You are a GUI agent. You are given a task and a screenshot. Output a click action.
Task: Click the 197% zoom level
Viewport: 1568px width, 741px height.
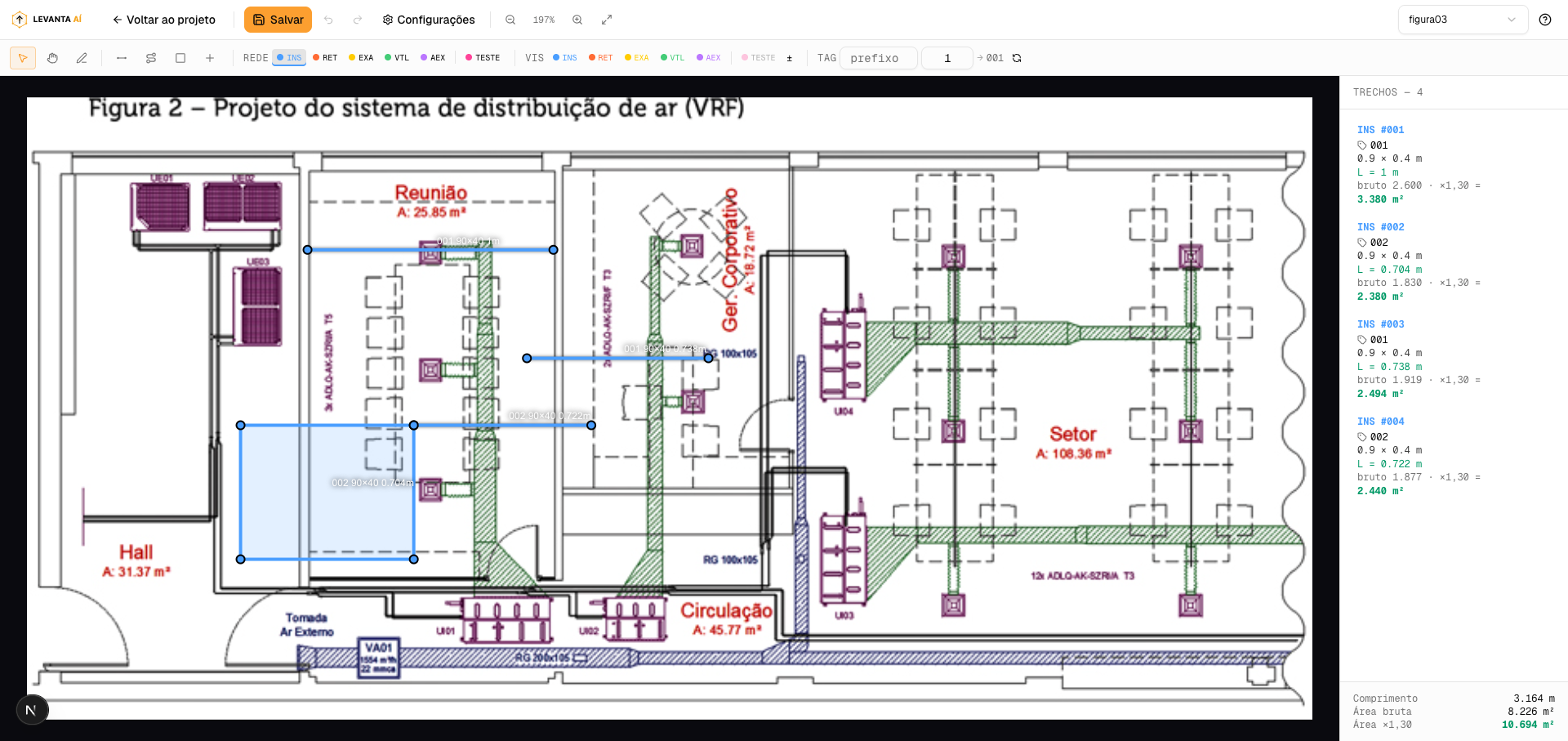coord(544,20)
